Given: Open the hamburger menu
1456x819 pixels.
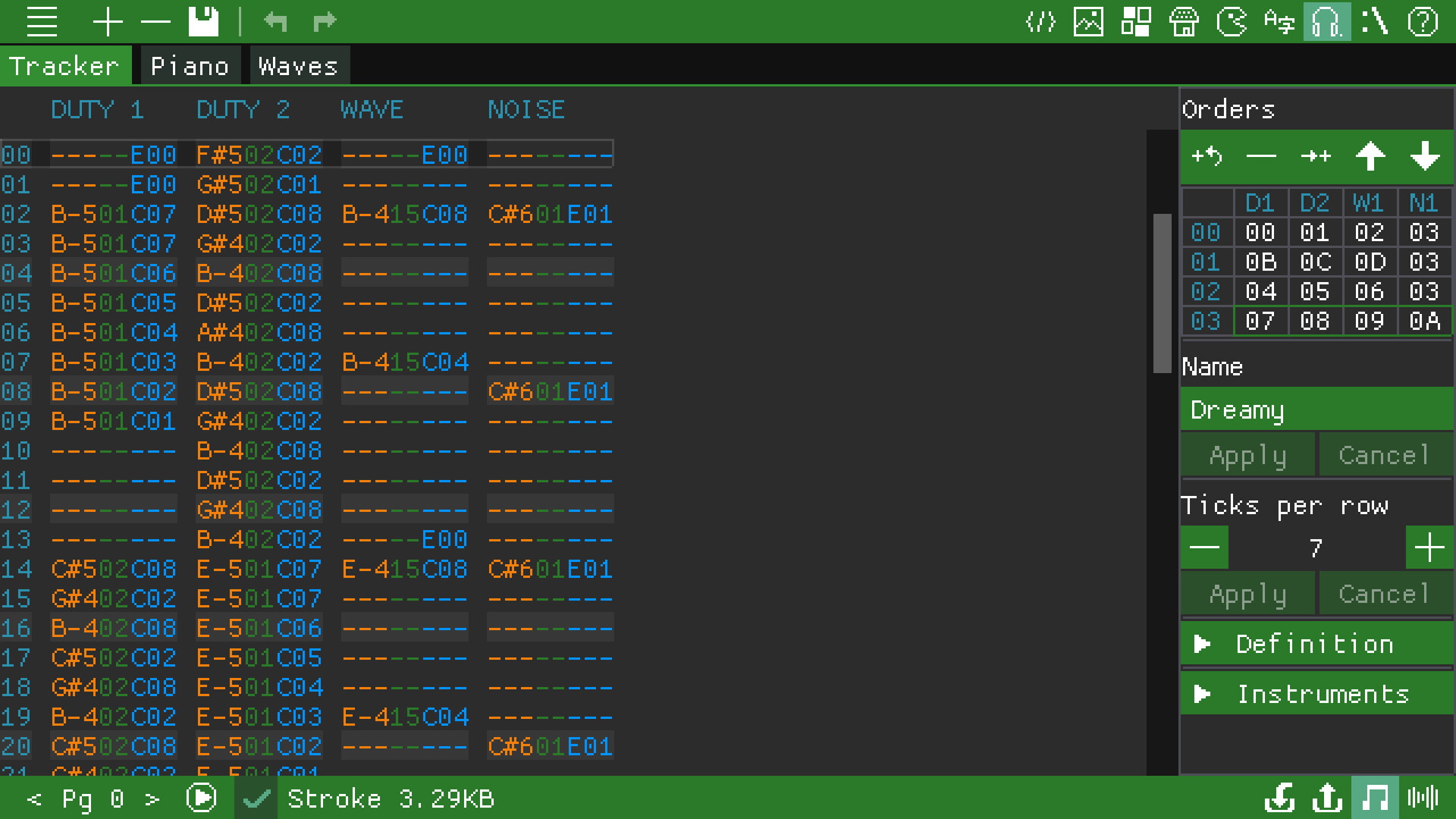Looking at the screenshot, I should click(x=42, y=22).
